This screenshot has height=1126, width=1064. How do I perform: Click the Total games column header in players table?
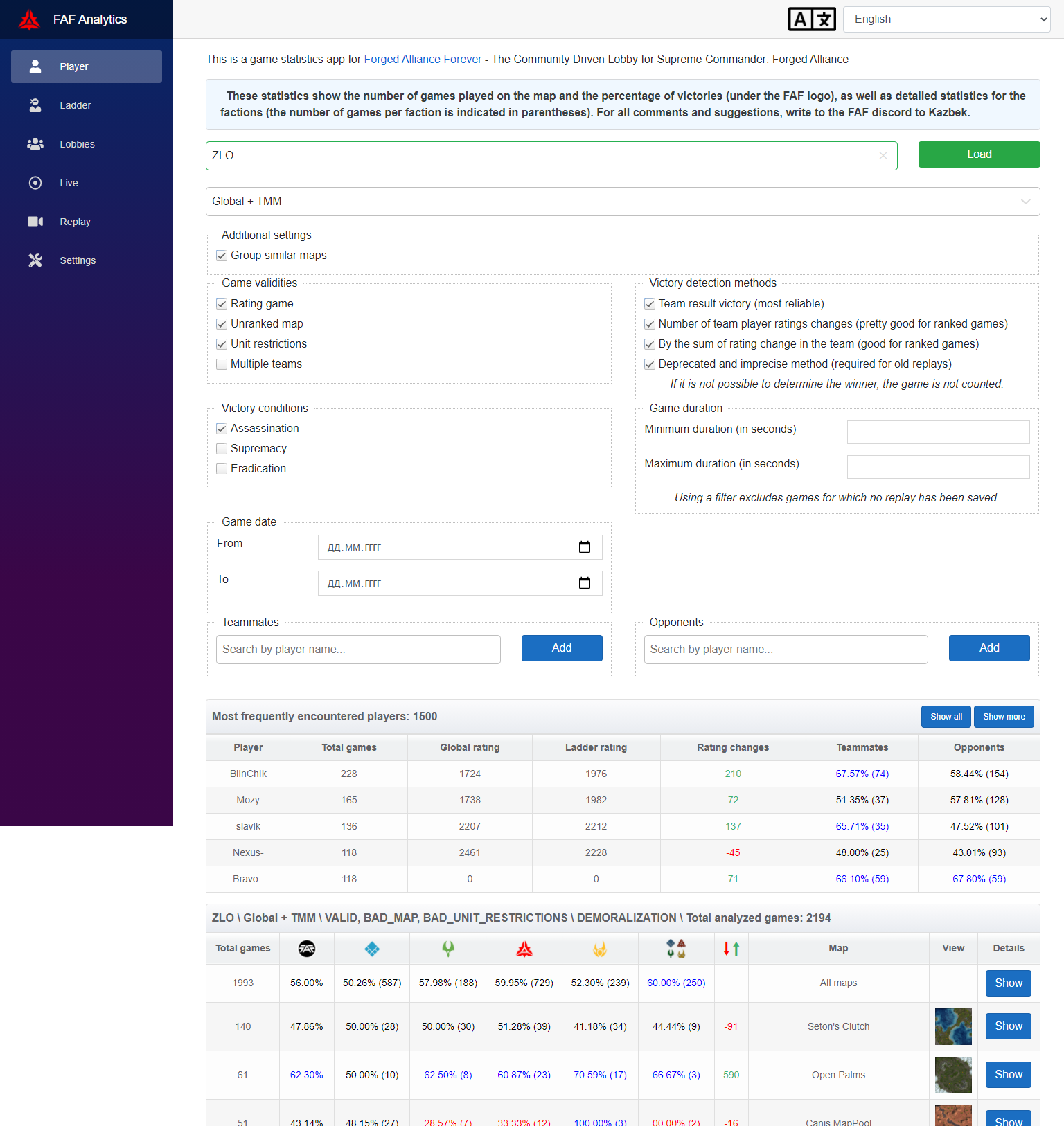click(x=349, y=748)
